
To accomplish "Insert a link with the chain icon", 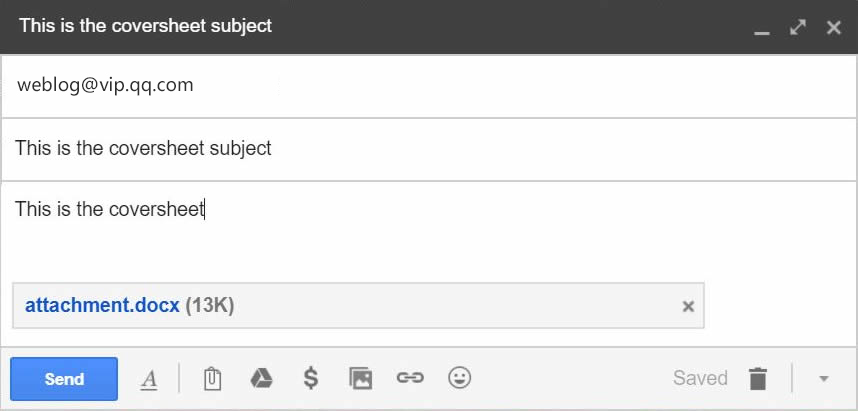I will [409, 378].
